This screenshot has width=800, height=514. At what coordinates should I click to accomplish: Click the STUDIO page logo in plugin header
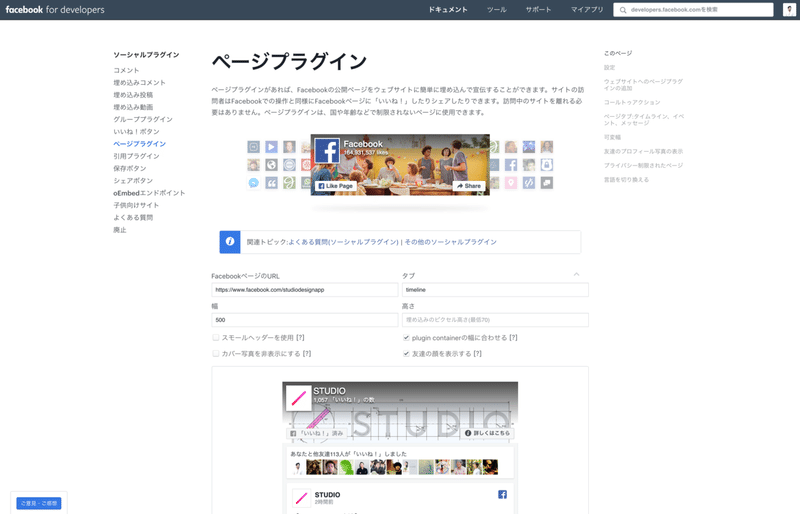(298, 398)
